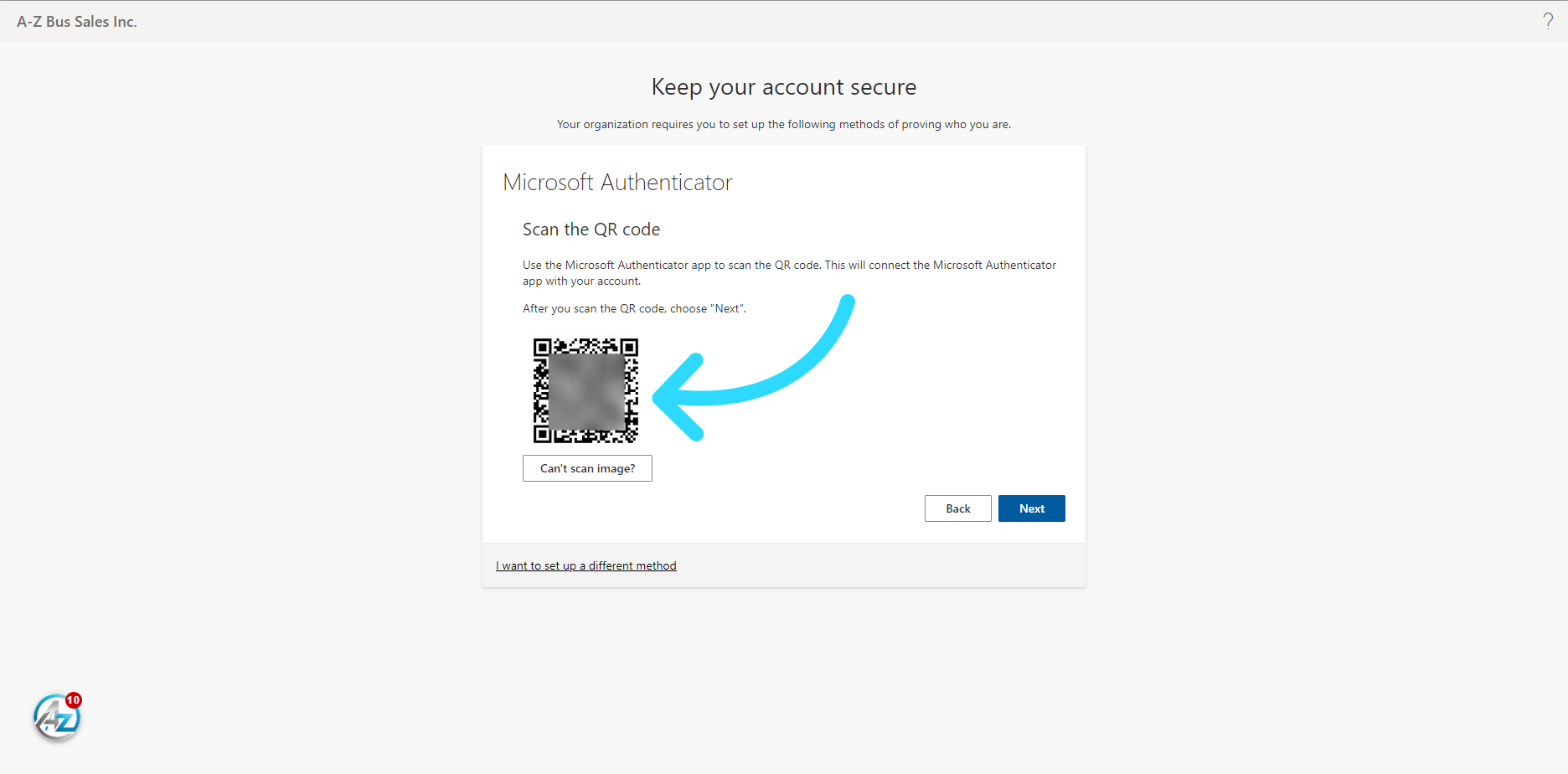The width and height of the screenshot is (1568, 774).
Task: Click the "After you scan the QR code" instruction
Action: click(634, 308)
